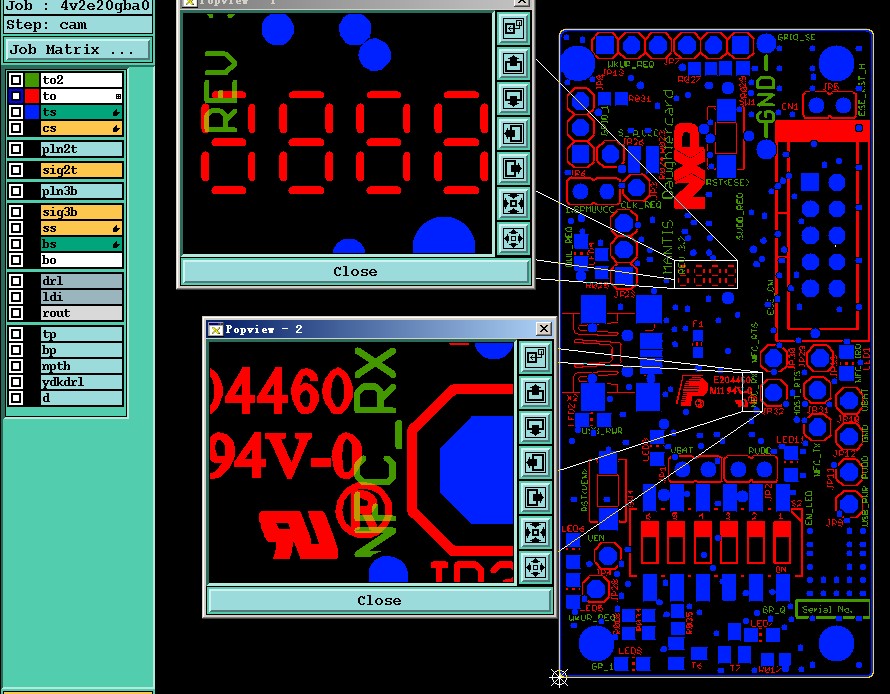Click the relocate view icon in Popview - 2
Screen dimensions: 890x694
point(535,357)
